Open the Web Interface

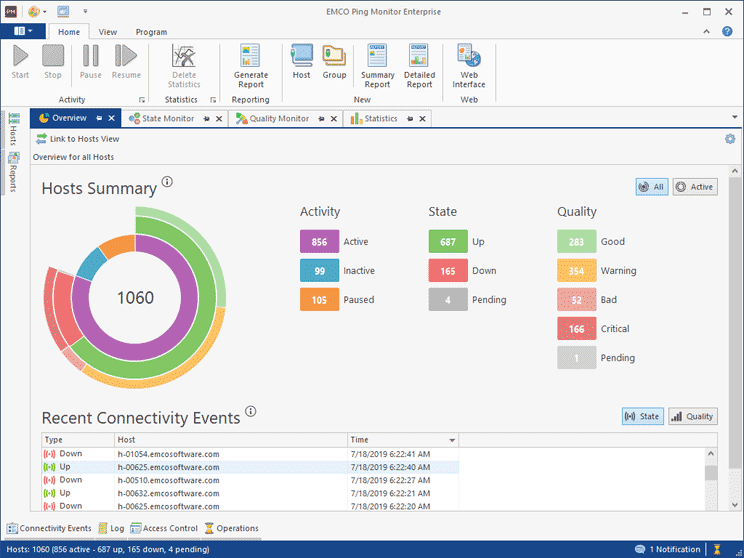[x=469, y=66]
